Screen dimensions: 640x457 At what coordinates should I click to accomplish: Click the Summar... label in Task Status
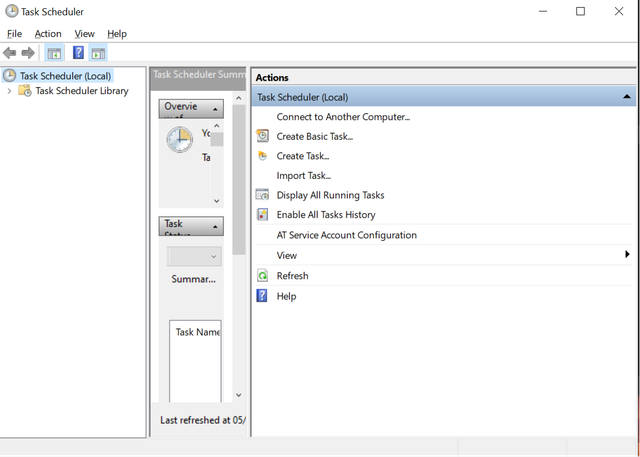click(193, 279)
